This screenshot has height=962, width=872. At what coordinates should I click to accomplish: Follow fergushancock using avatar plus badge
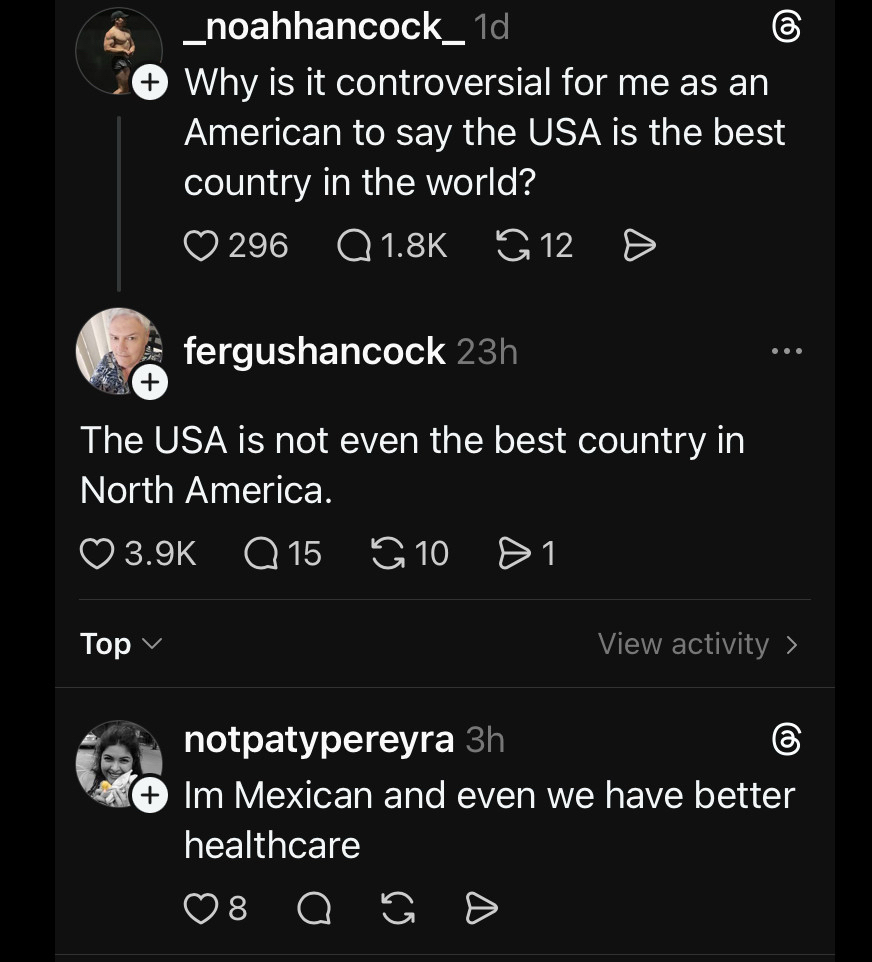tap(149, 381)
